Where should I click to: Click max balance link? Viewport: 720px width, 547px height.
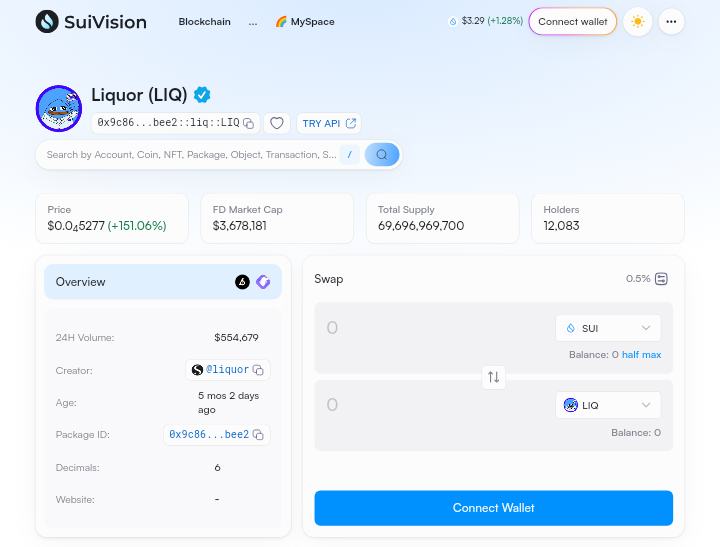[651, 355]
